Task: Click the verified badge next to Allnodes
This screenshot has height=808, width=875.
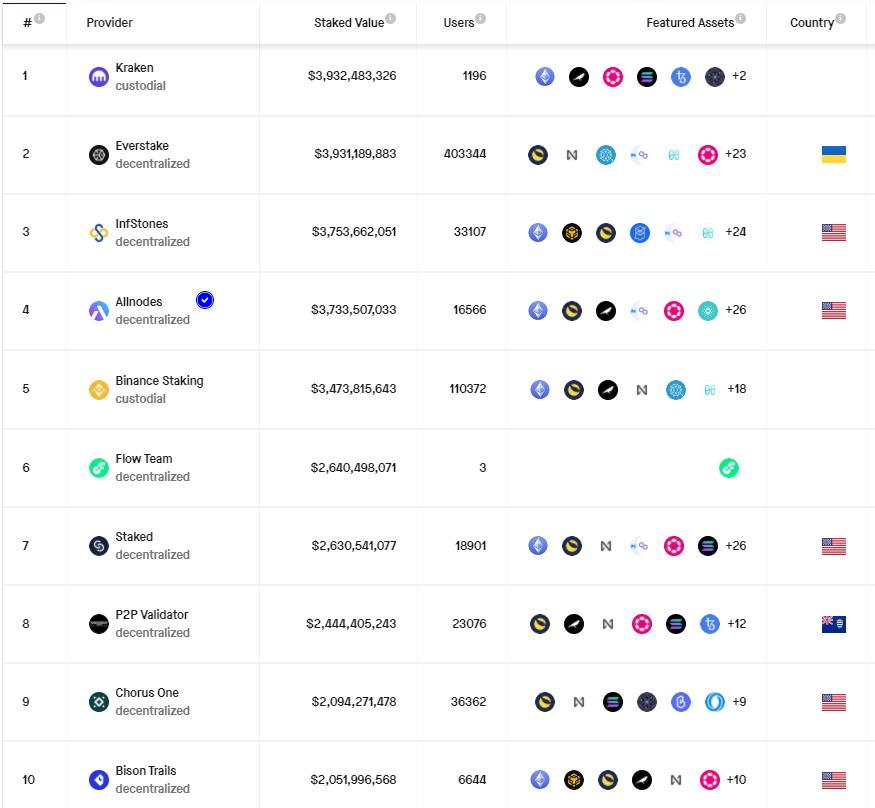Action: click(205, 300)
